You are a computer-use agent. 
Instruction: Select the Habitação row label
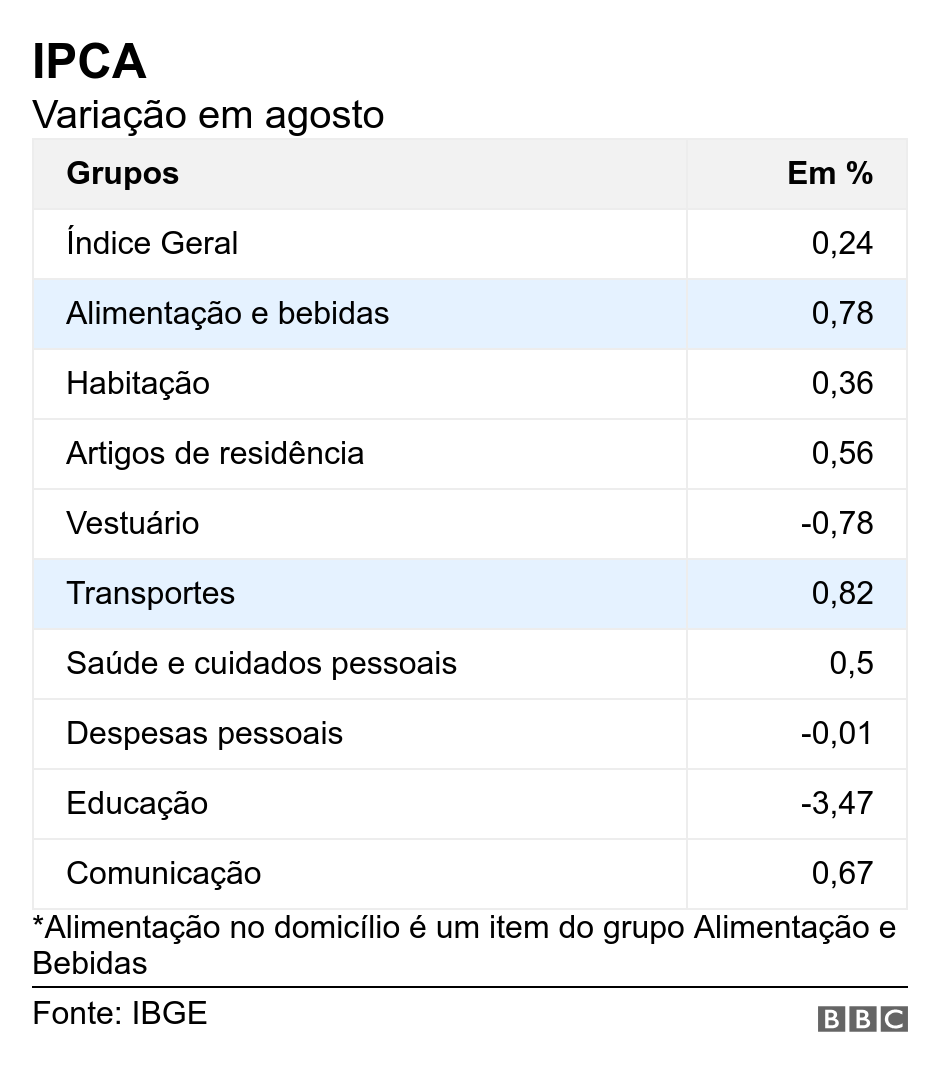click(138, 384)
